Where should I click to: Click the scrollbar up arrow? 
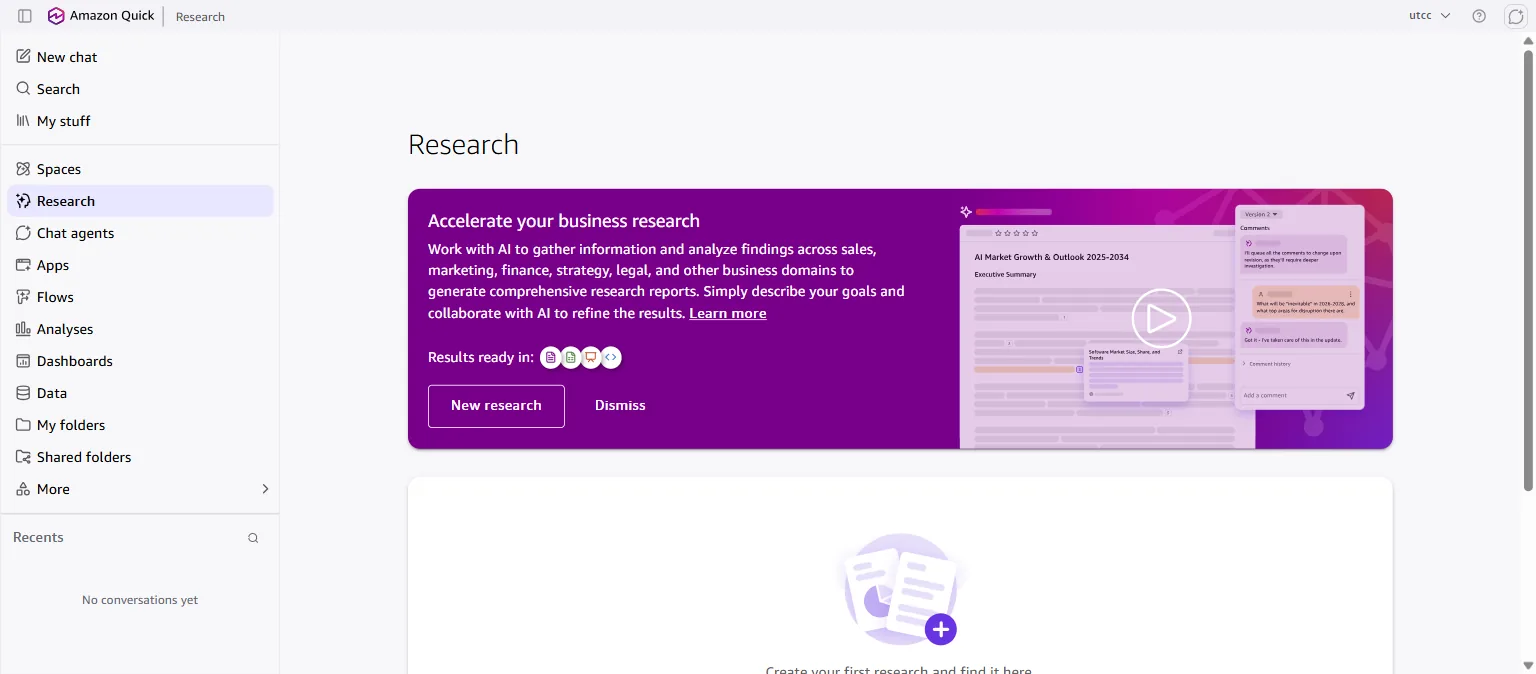click(1528, 40)
